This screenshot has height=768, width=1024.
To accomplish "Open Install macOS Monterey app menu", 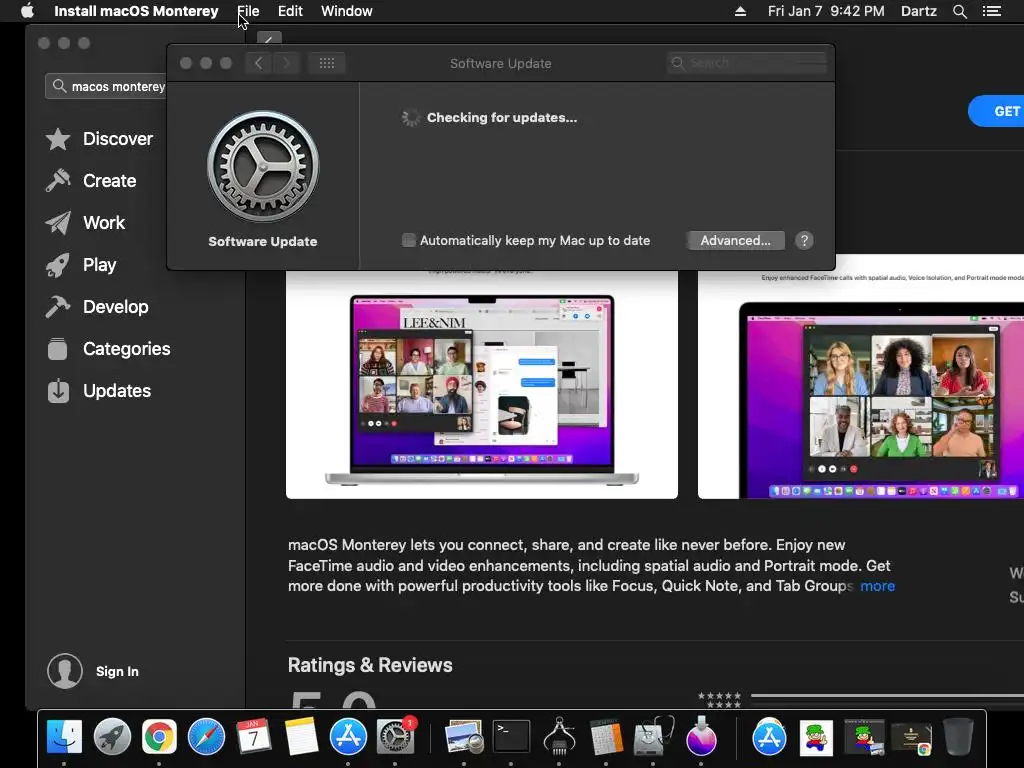I will click(x=136, y=11).
